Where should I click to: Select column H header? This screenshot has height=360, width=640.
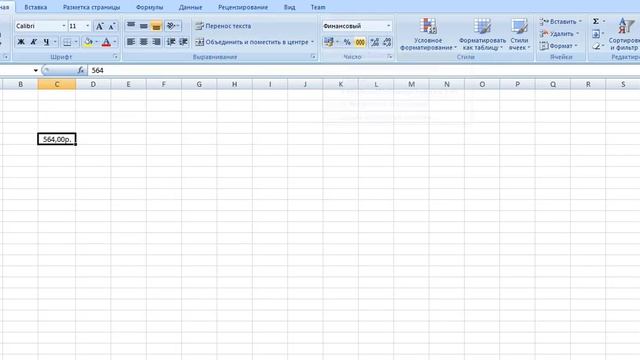click(234, 84)
